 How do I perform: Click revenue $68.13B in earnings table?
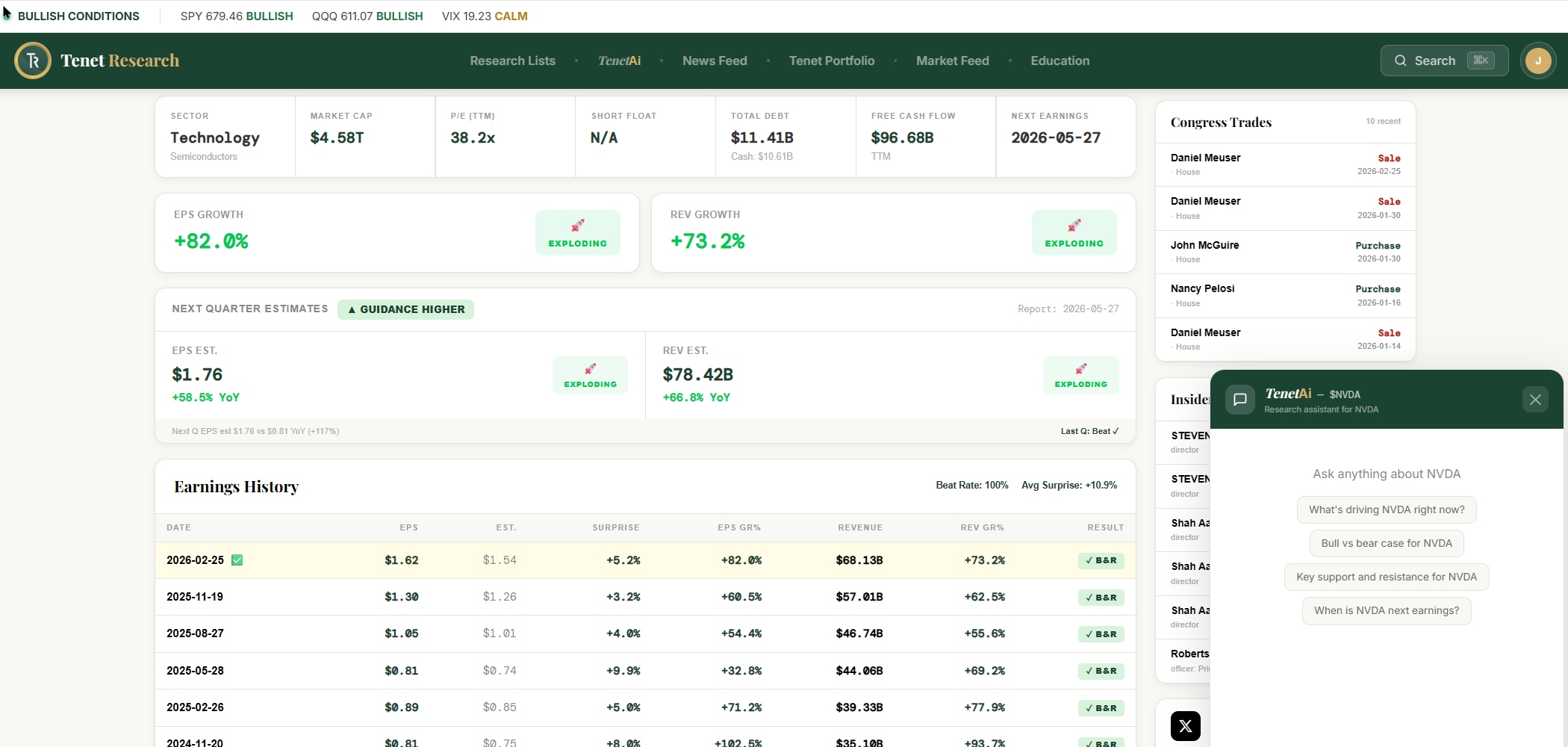[859, 560]
